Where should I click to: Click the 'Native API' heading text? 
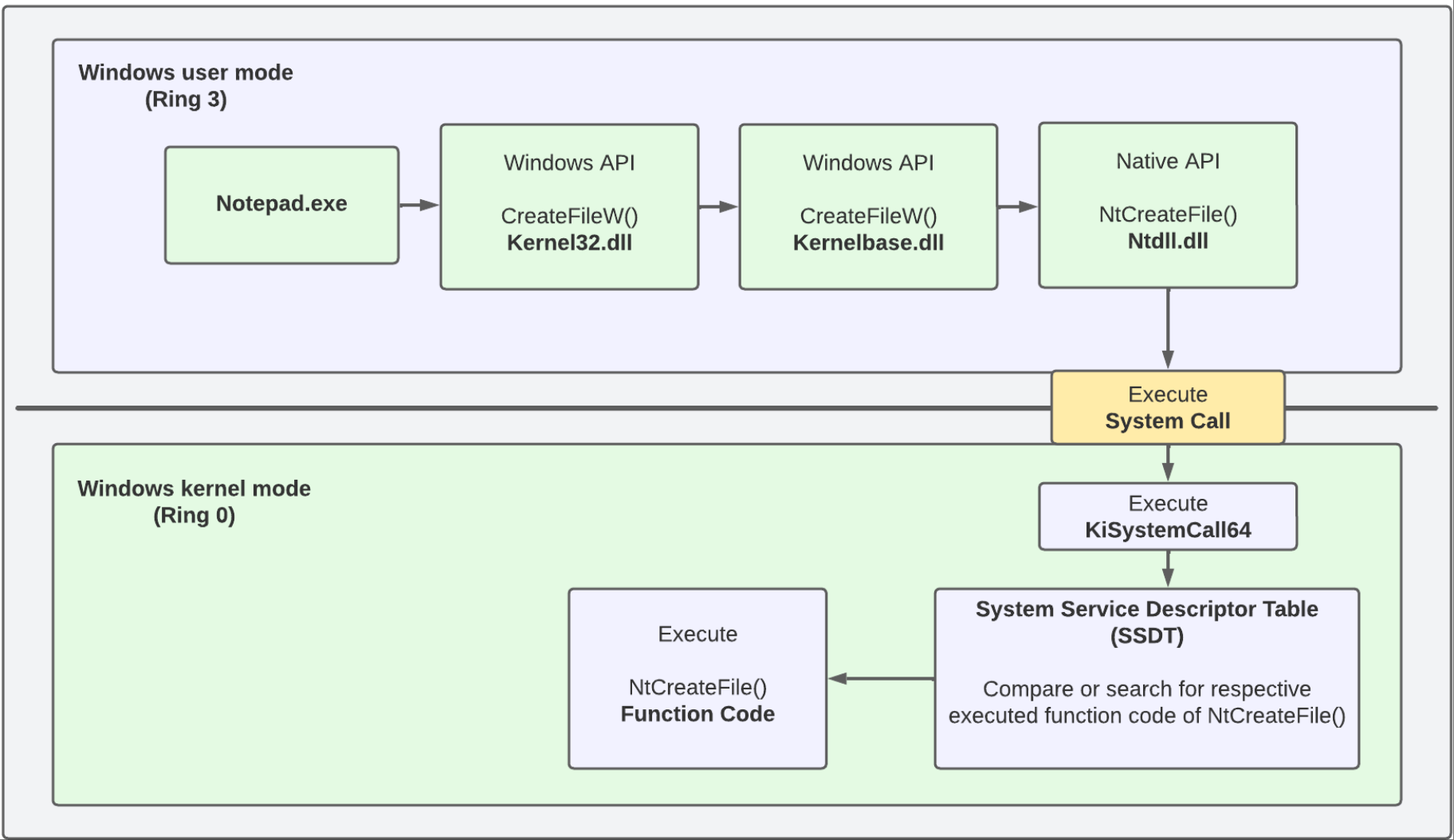click(1167, 162)
